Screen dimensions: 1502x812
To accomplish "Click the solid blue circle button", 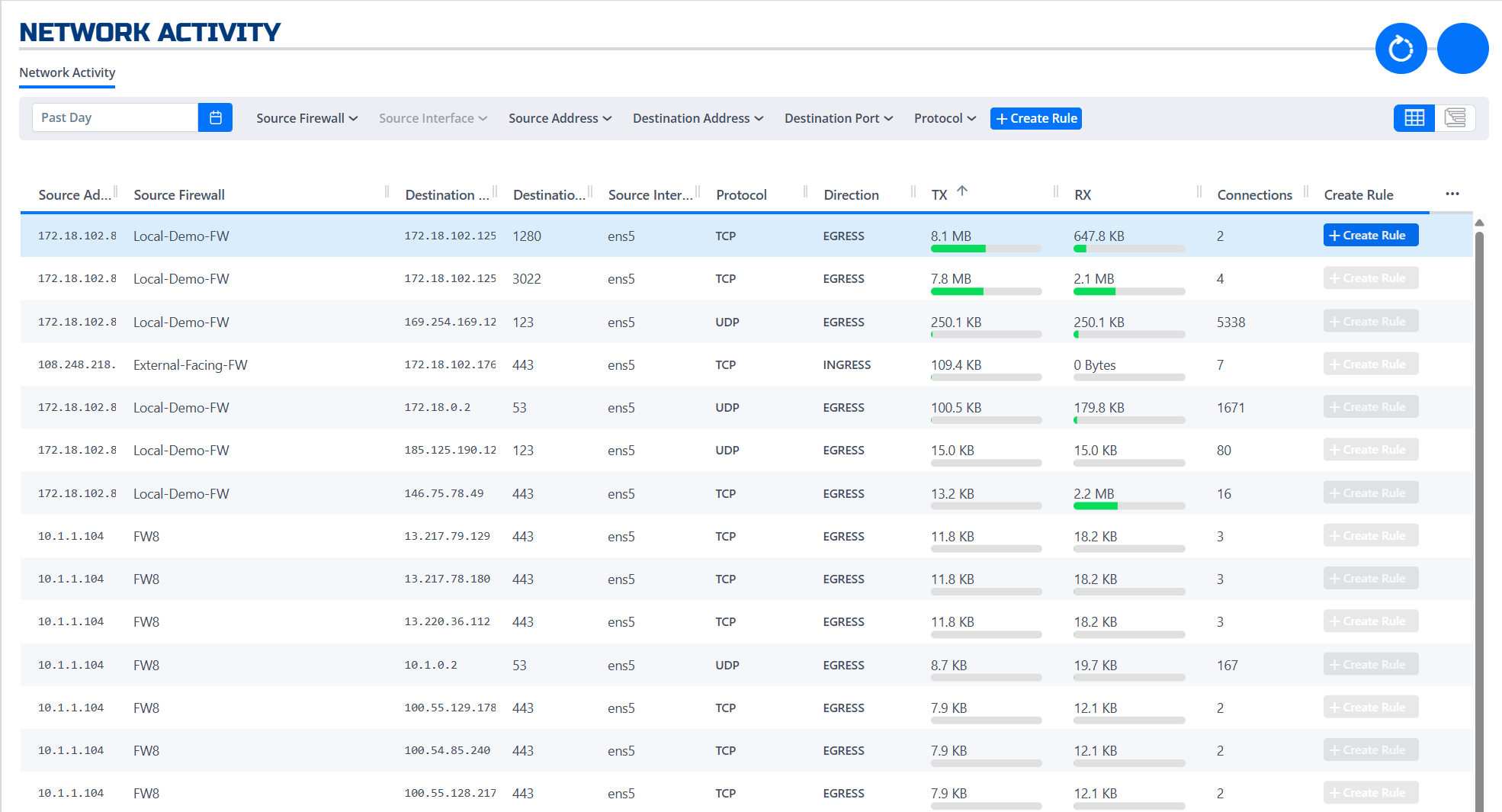I will click(1462, 49).
